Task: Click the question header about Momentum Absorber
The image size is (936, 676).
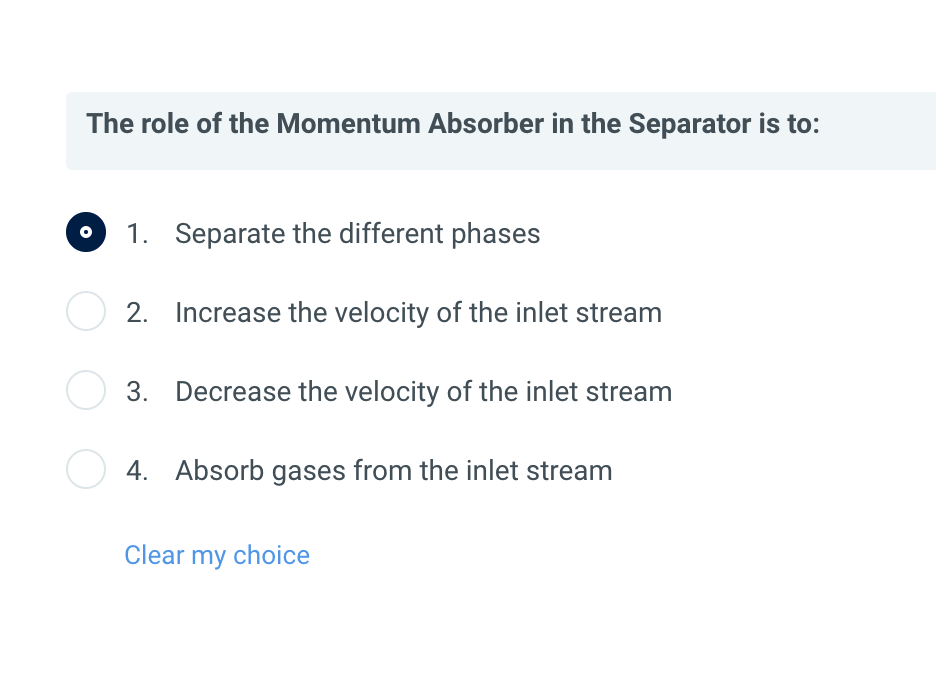Action: pyautogui.click(x=452, y=124)
